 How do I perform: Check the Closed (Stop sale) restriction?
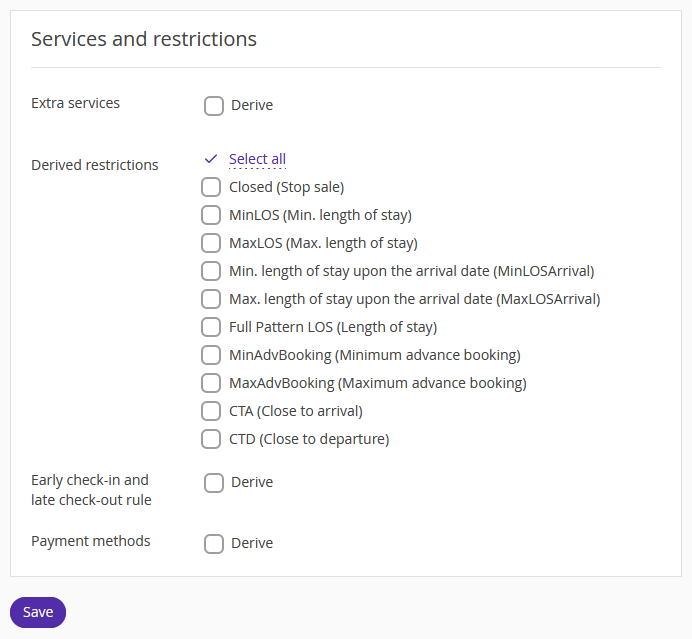tap(211, 187)
